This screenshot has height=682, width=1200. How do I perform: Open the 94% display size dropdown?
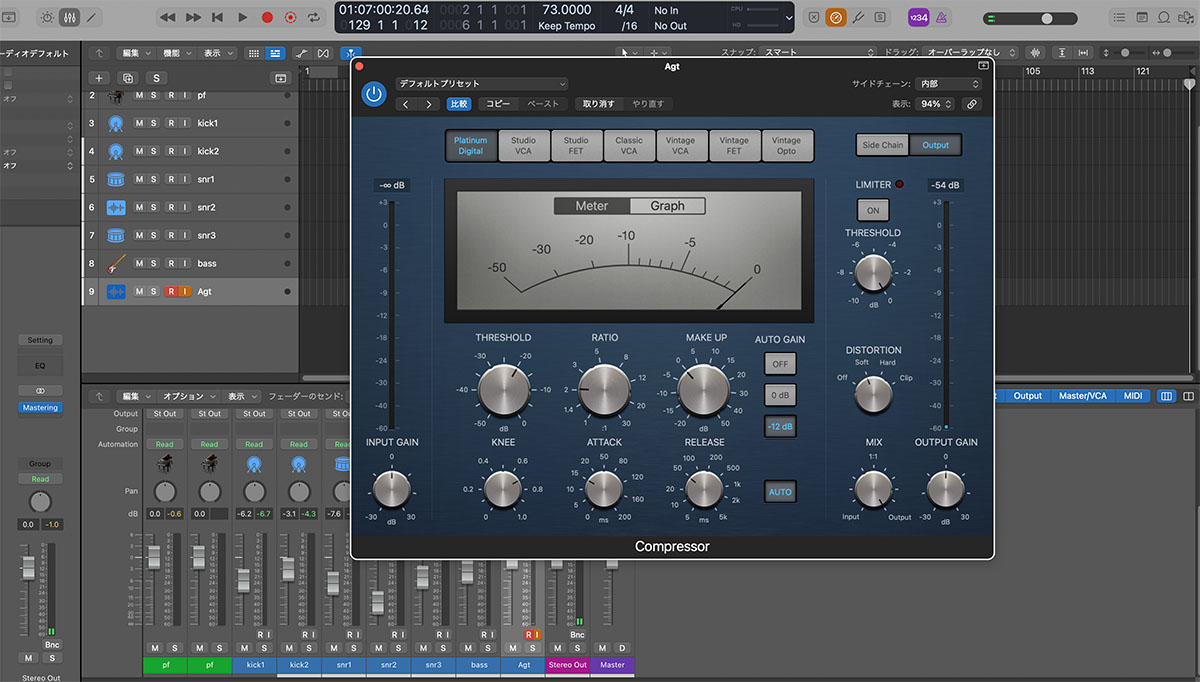934,104
